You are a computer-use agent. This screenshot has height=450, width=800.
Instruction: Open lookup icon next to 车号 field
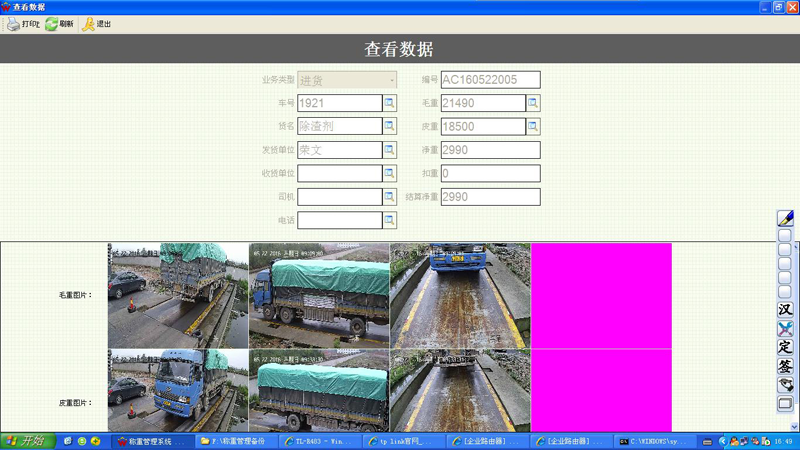click(x=390, y=103)
